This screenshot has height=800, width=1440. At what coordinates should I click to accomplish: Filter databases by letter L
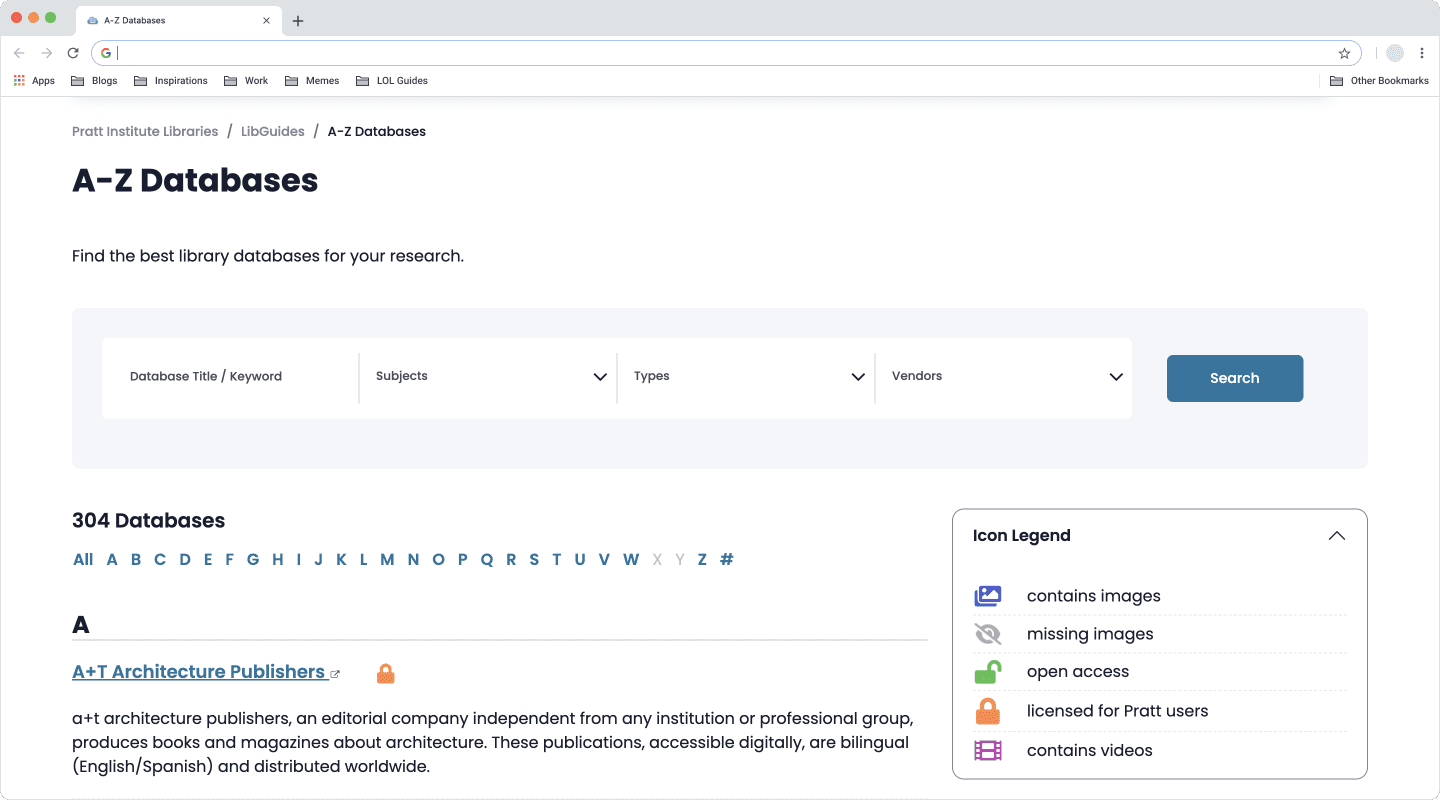[x=364, y=559]
